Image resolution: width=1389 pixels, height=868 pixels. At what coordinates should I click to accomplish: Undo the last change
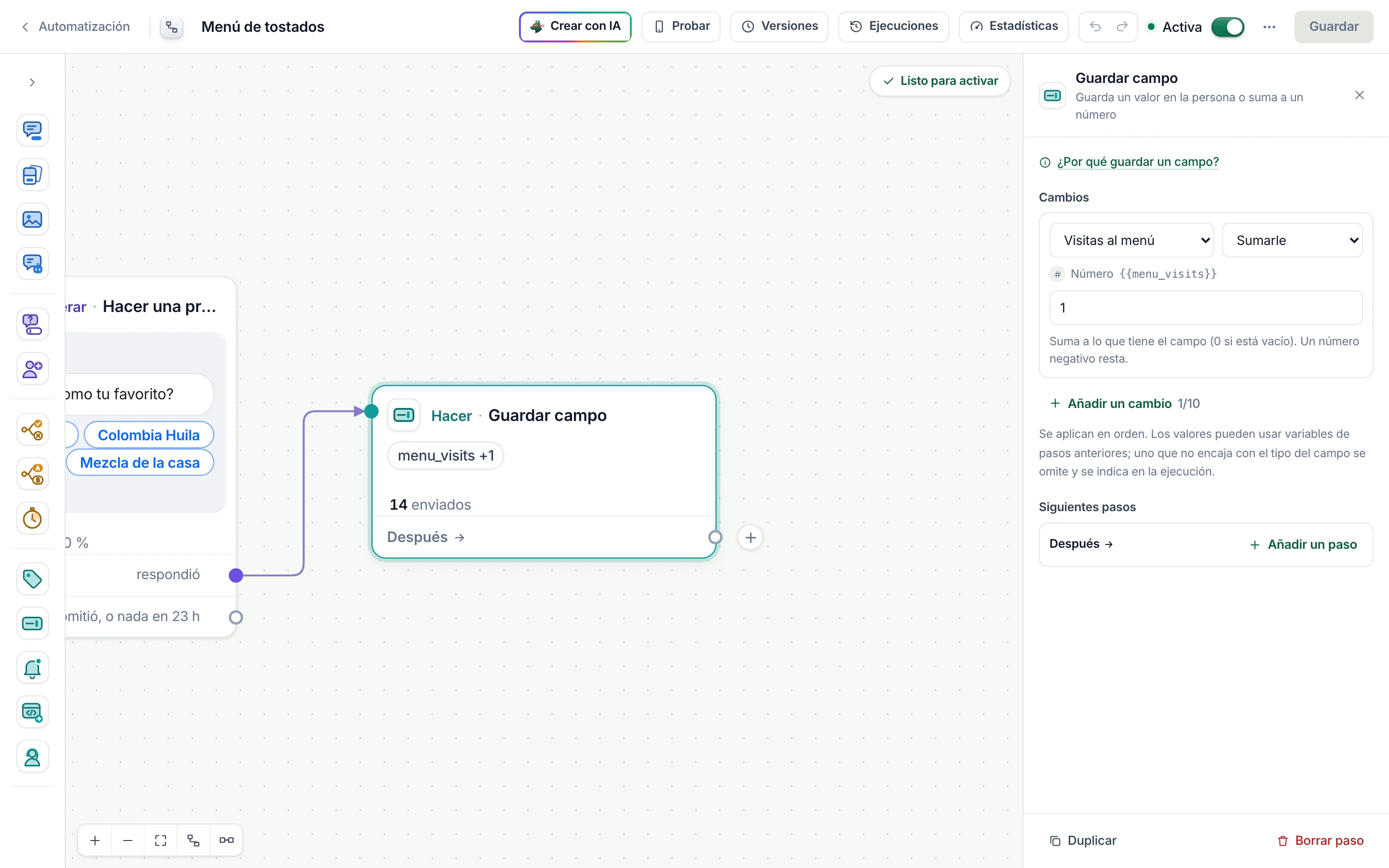point(1094,27)
